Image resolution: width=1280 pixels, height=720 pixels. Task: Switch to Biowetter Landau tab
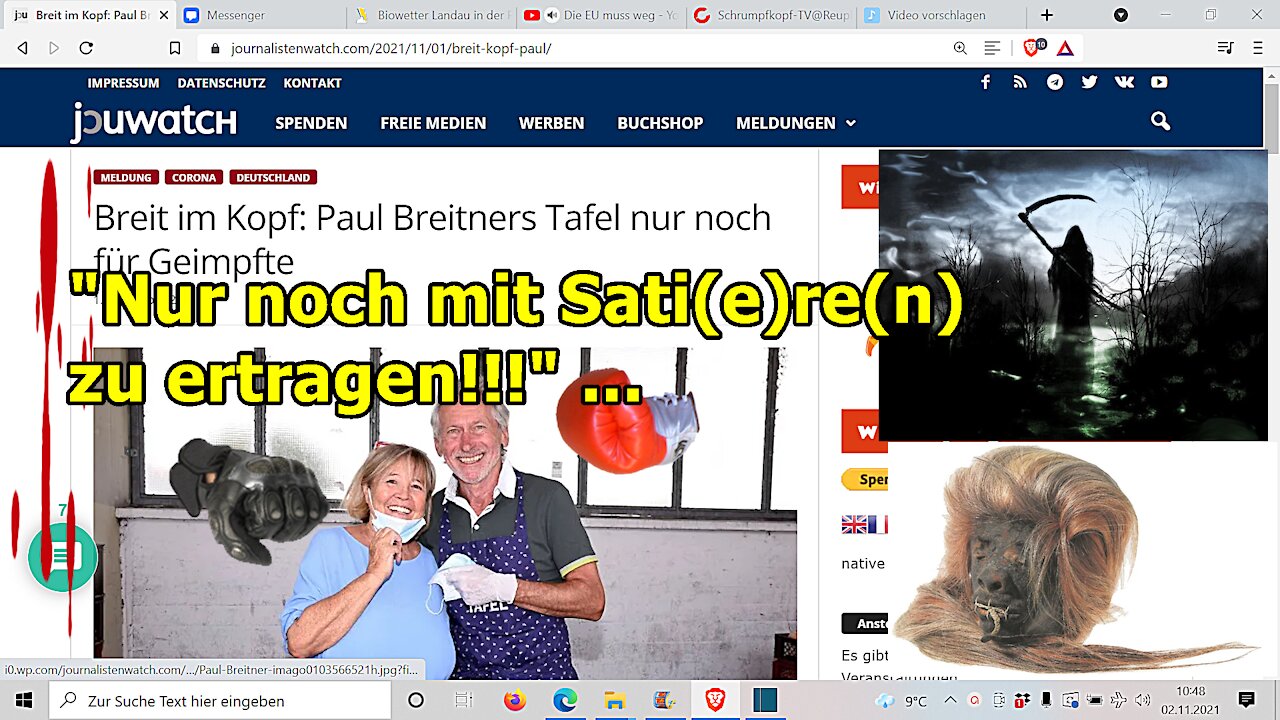pos(432,15)
